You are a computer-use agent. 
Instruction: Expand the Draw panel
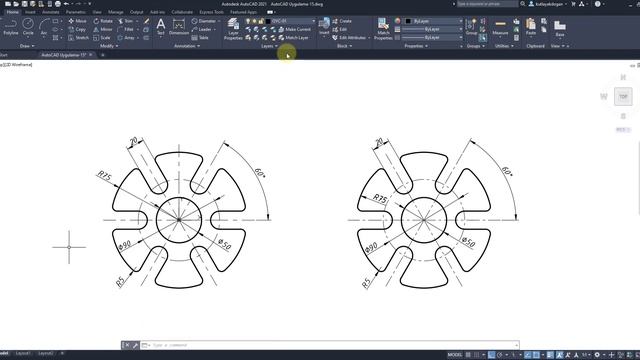tap(27, 46)
